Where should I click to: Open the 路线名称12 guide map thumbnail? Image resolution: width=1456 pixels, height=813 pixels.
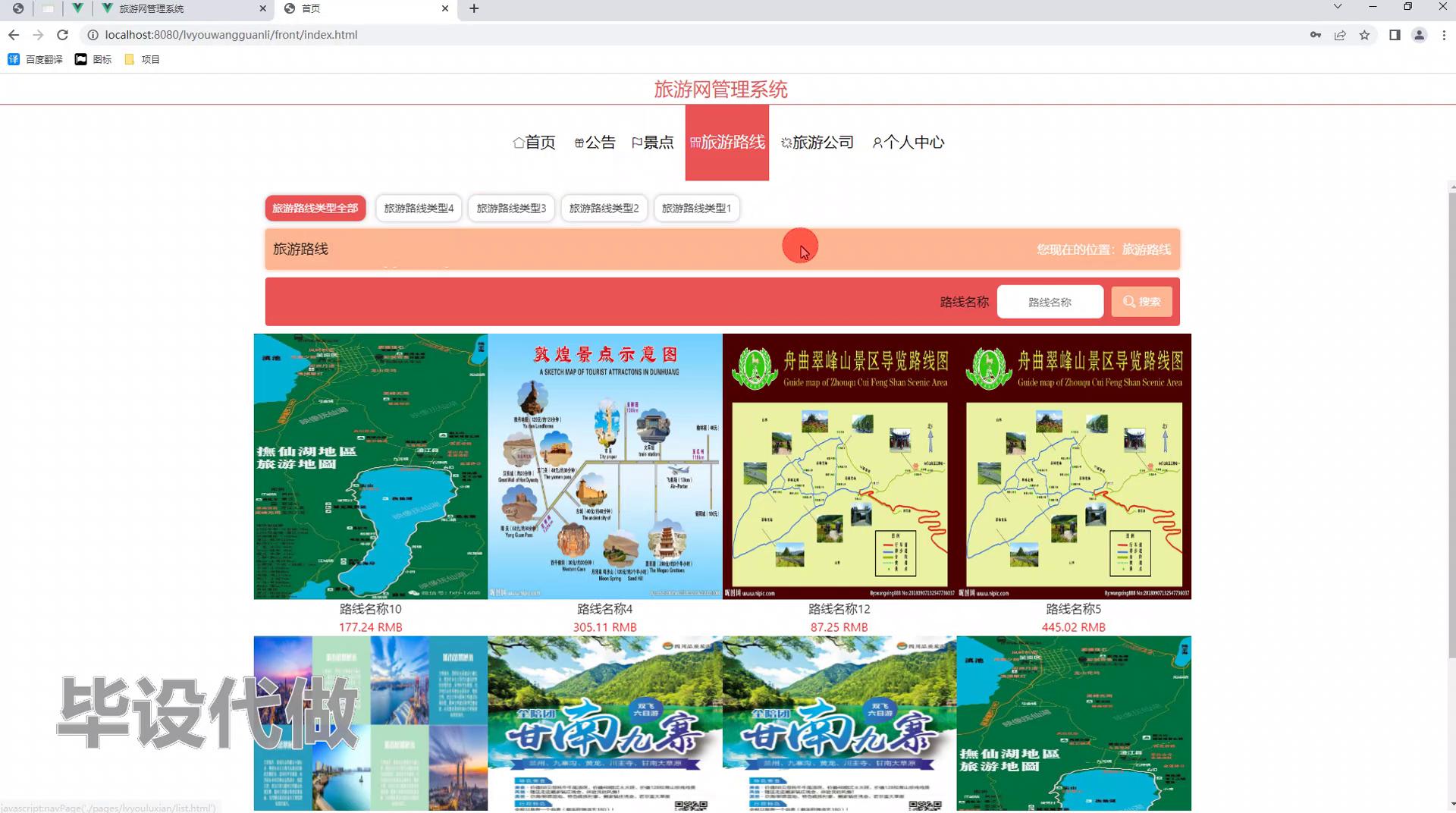(x=839, y=466)
